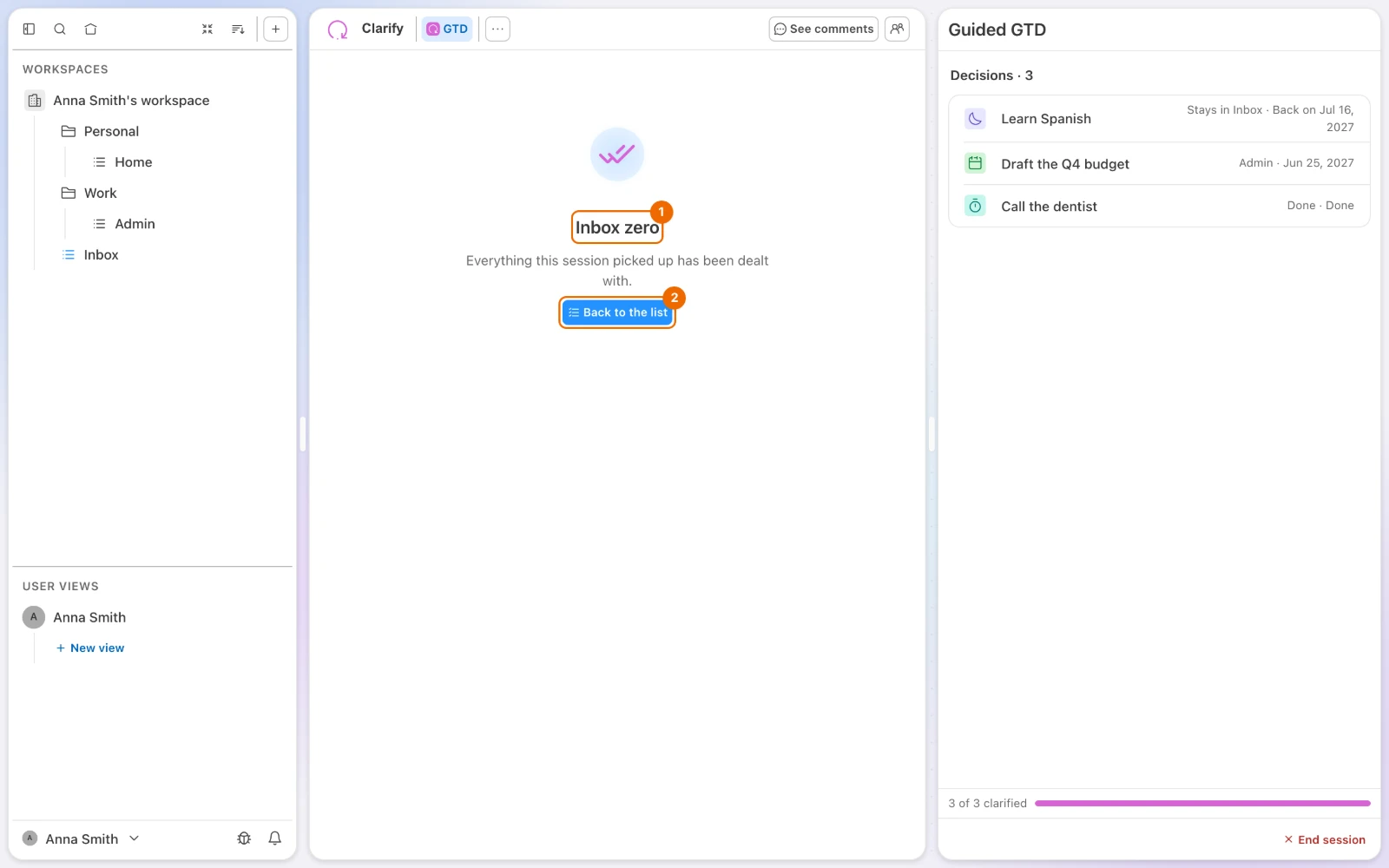Click the bug report icon

coord(244,838)
